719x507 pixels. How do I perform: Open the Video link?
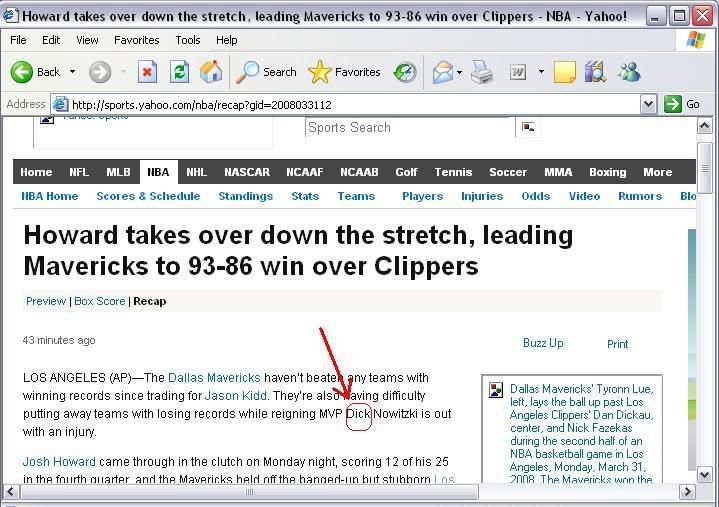point(584,196)
